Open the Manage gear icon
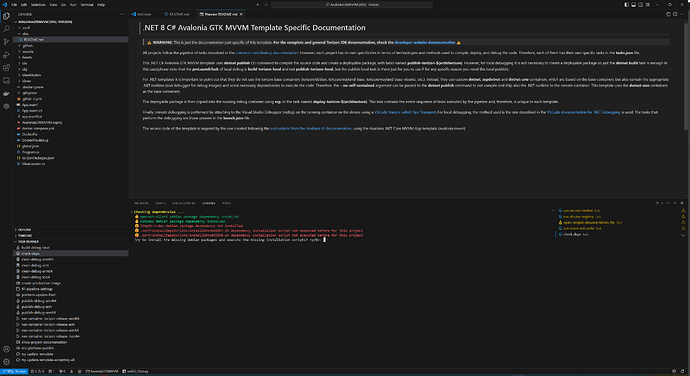The height and width of the screenshot is (376, 690). [6, 361]
